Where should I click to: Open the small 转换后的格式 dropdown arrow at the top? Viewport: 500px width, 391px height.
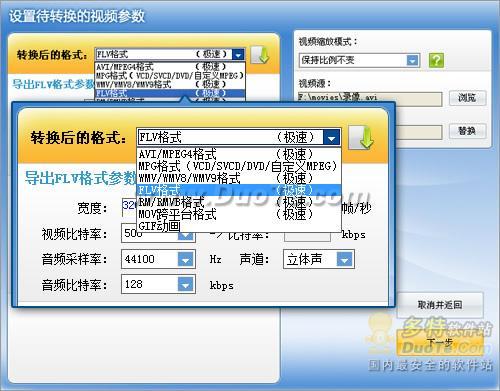238,55
